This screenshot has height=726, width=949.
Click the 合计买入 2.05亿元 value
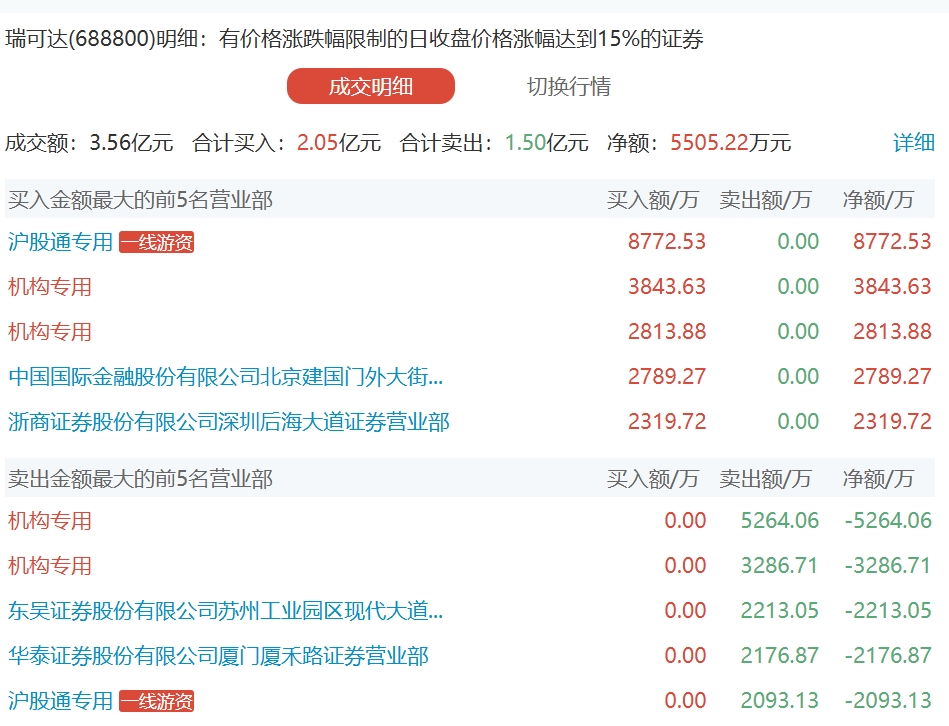click(339, 143)
